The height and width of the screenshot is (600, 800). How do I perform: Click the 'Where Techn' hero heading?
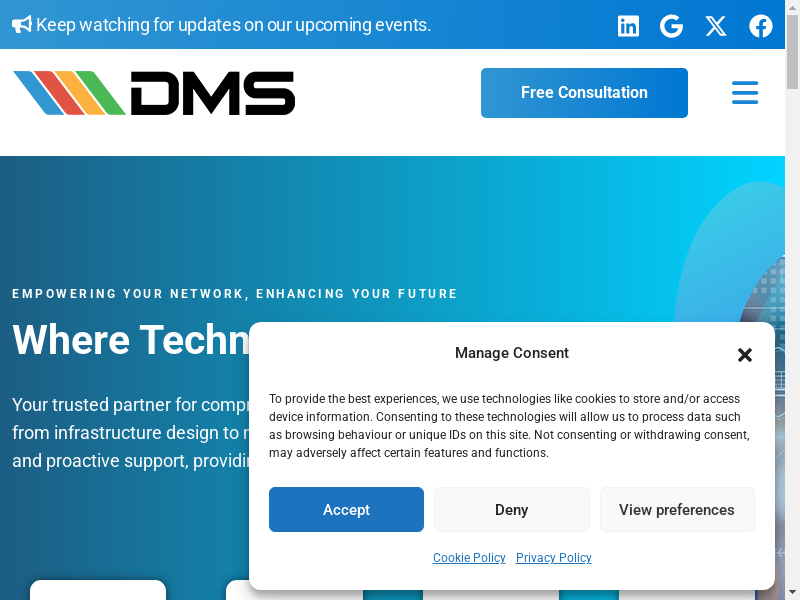pos(130,340)
